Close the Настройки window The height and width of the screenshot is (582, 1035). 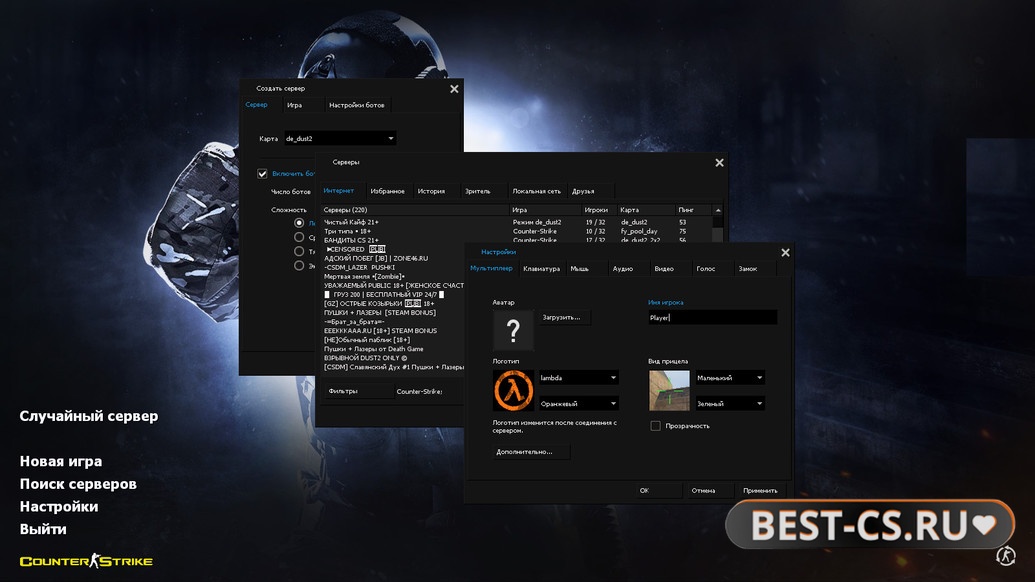click(x=785, y=253)
